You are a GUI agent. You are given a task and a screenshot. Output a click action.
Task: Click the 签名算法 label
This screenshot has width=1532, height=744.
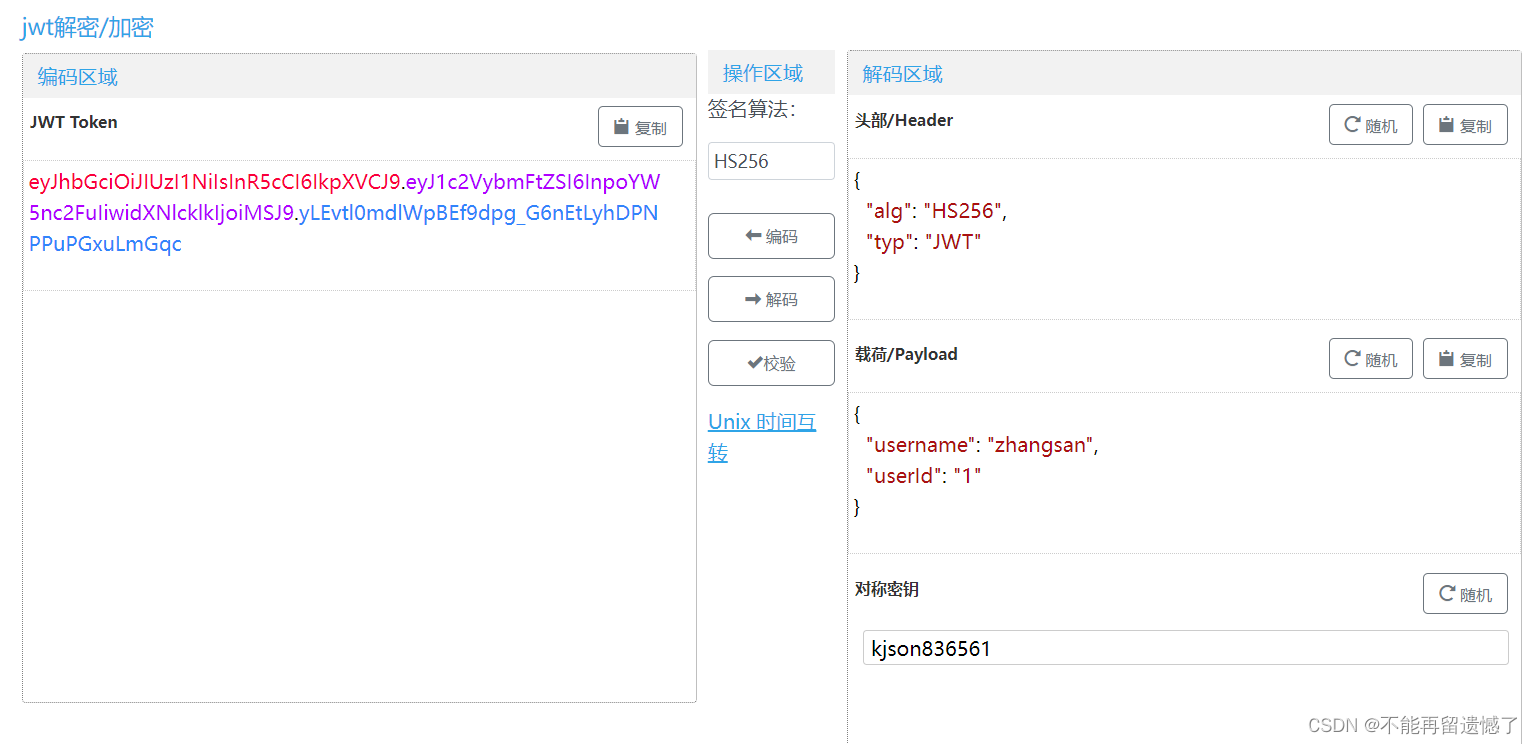pos(752,110)
